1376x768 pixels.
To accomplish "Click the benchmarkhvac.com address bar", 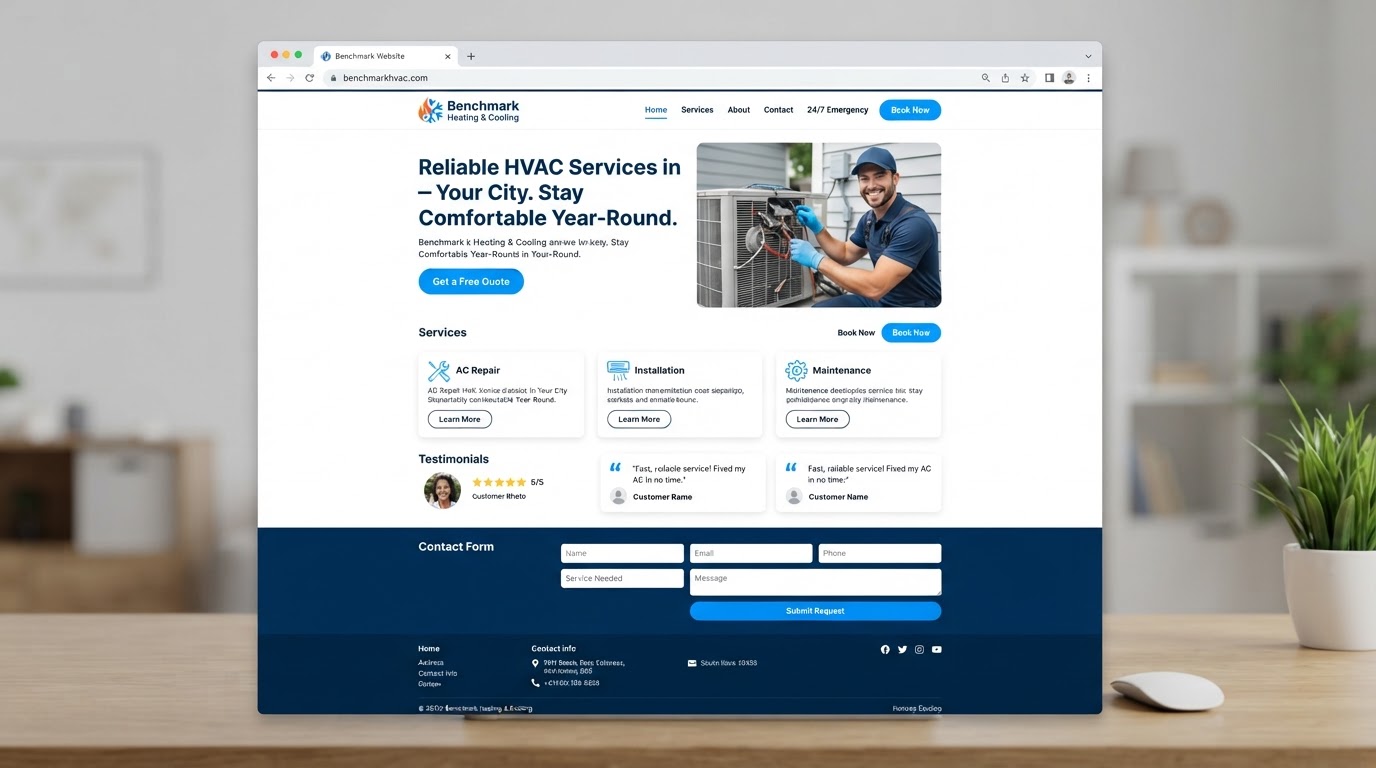I will pyautogui.click(x=650, y=78).
